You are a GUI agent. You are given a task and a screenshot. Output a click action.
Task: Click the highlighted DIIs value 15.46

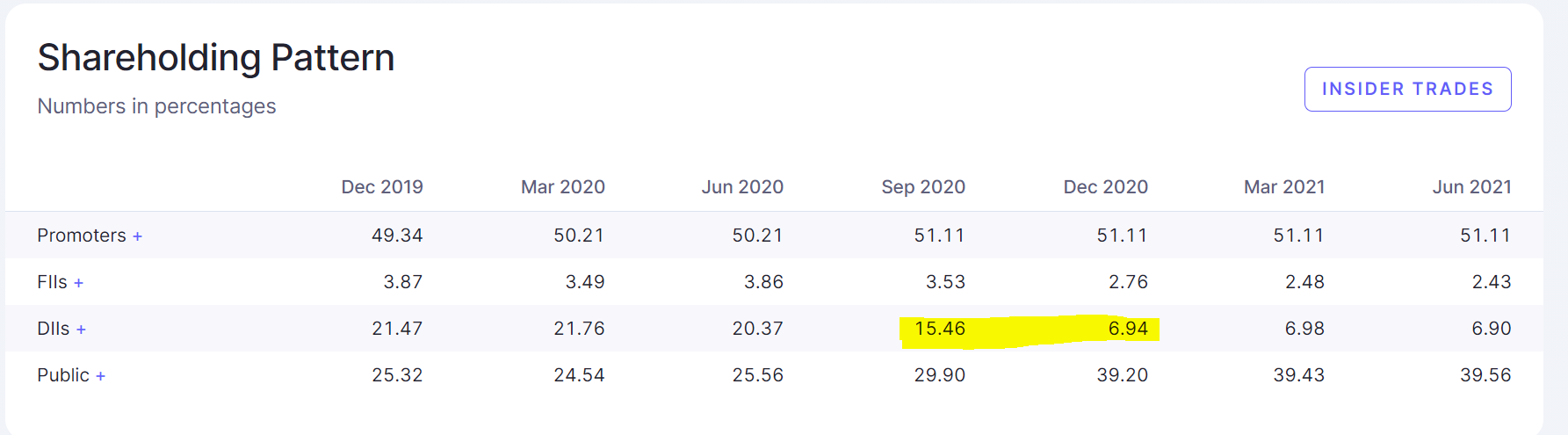tap(940, 329)
